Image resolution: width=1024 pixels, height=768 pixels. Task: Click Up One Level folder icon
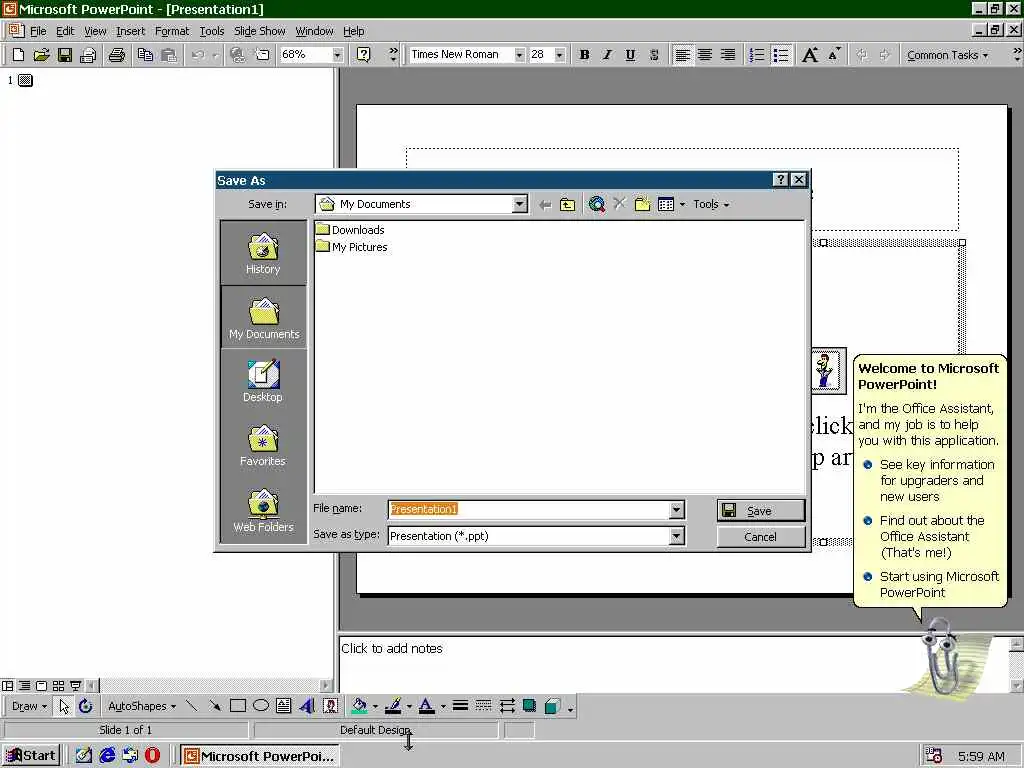click(x=568, y=204)
